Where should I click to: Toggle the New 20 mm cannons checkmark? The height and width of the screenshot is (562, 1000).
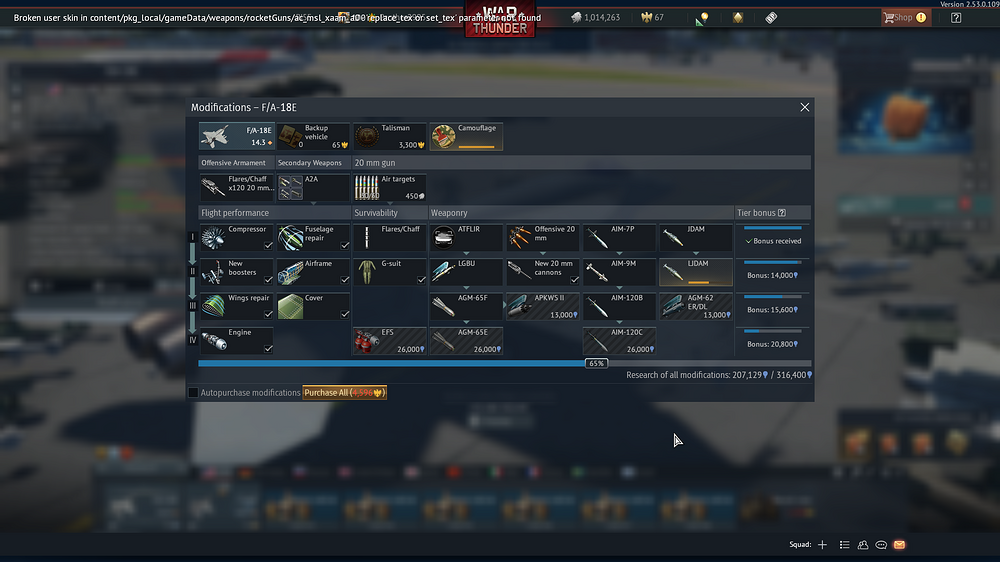tap(575, 280)
